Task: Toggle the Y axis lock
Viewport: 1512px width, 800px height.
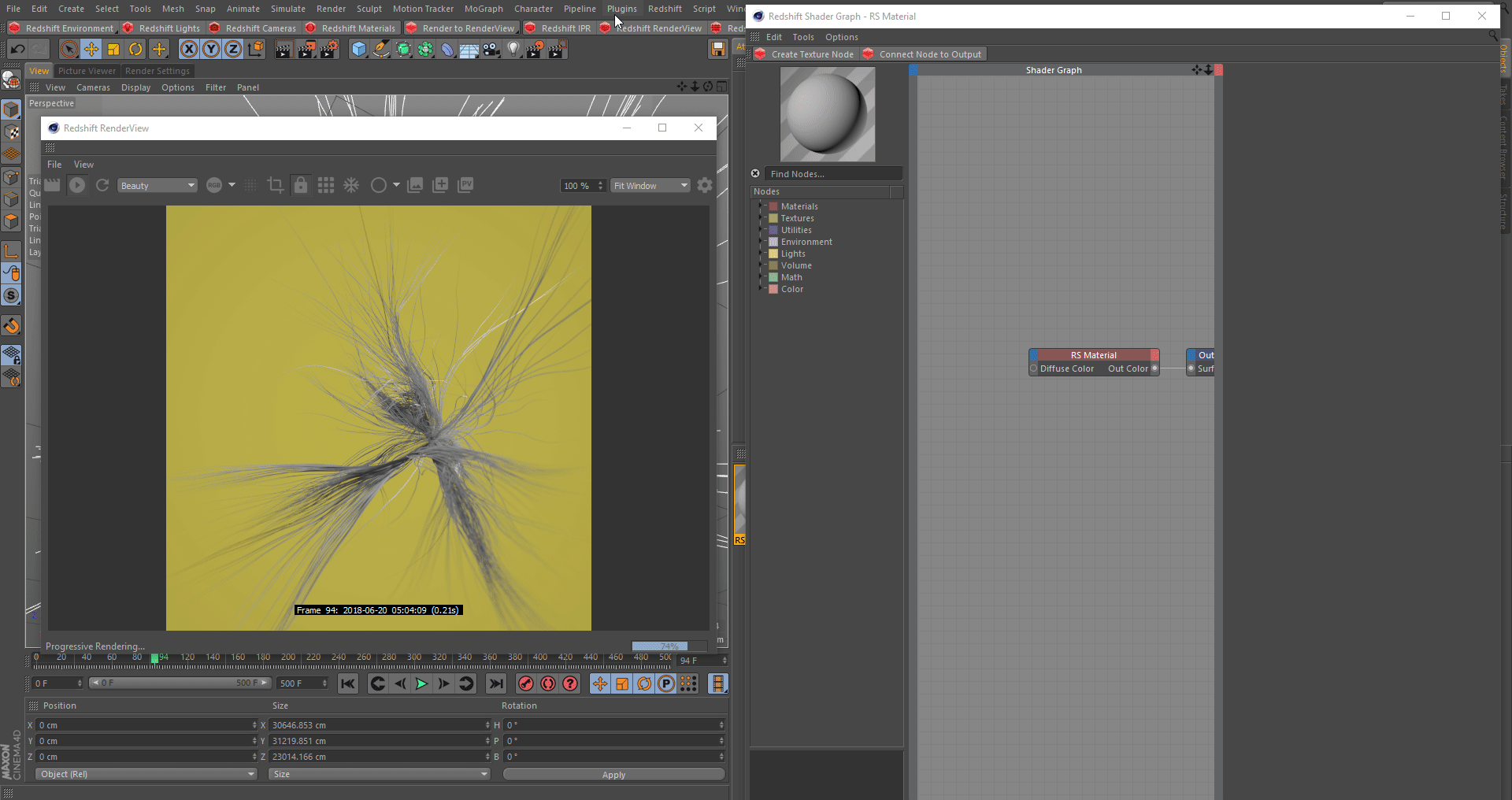Action: point(211,50)
